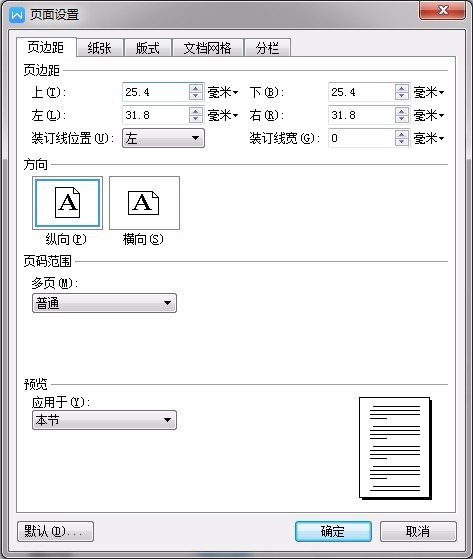Viewport: 473px width, 559px height.
Task: Switch to the 纸张 tab
Action: tap(100, 48)
